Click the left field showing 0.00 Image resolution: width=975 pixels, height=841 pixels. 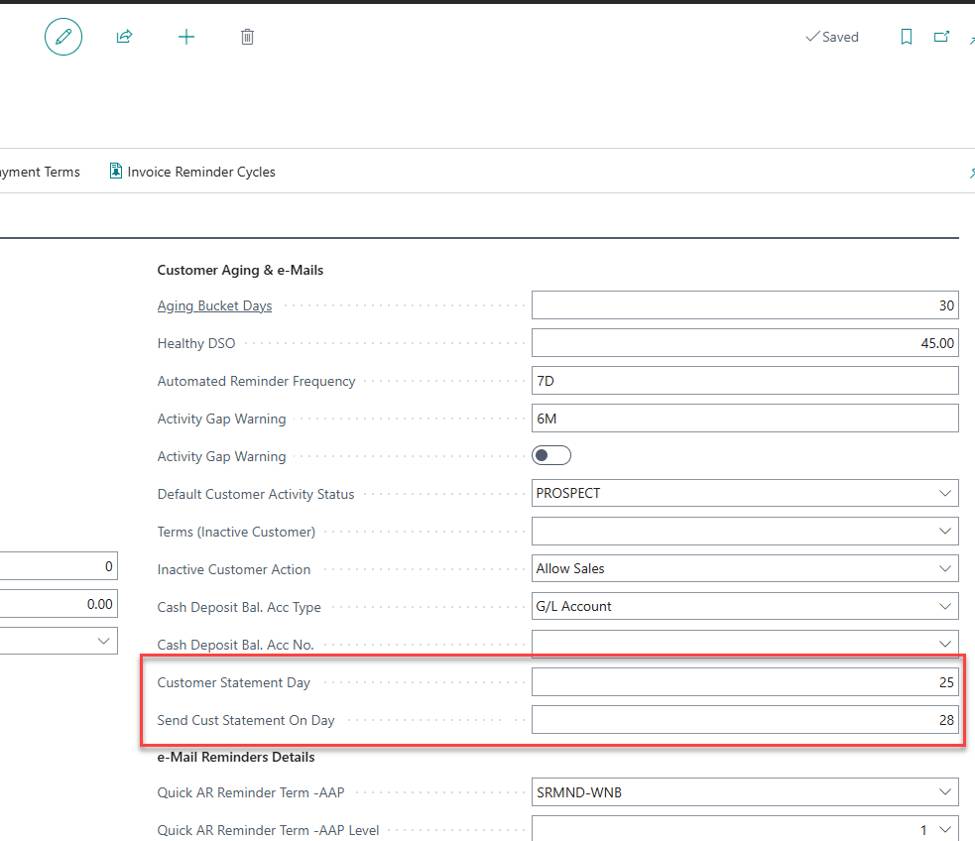point(58,604)
